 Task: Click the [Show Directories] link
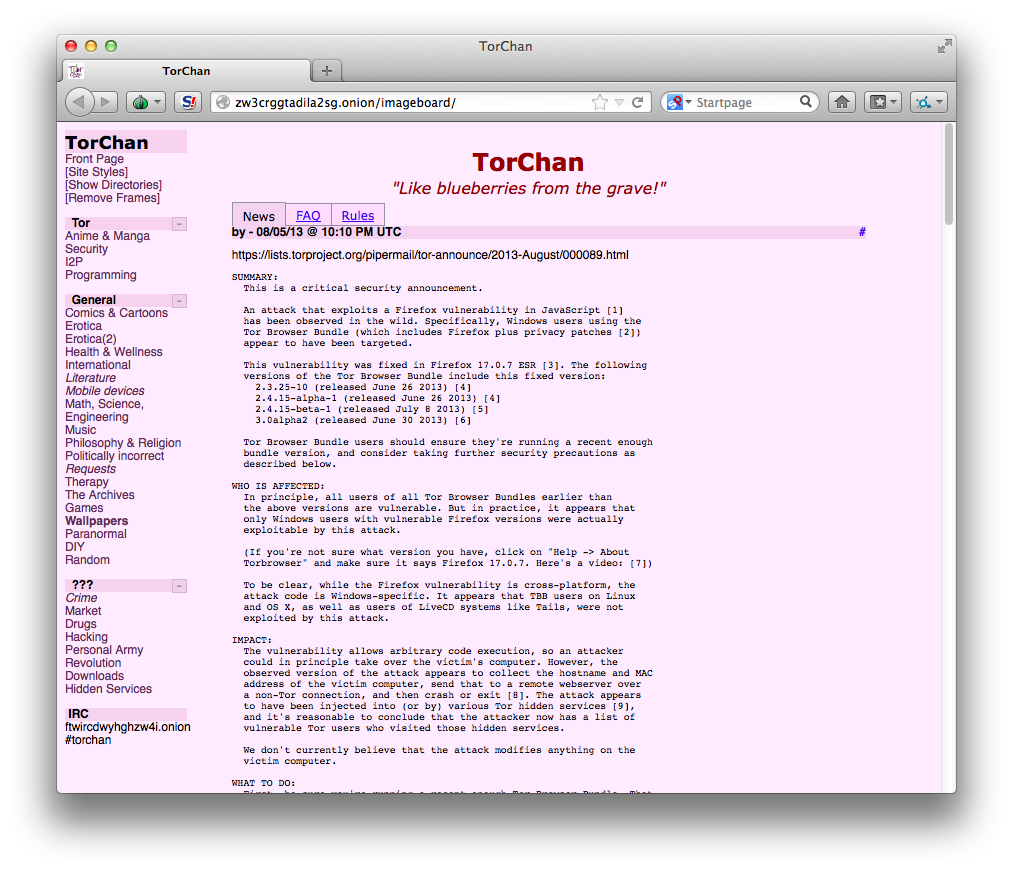113,185
